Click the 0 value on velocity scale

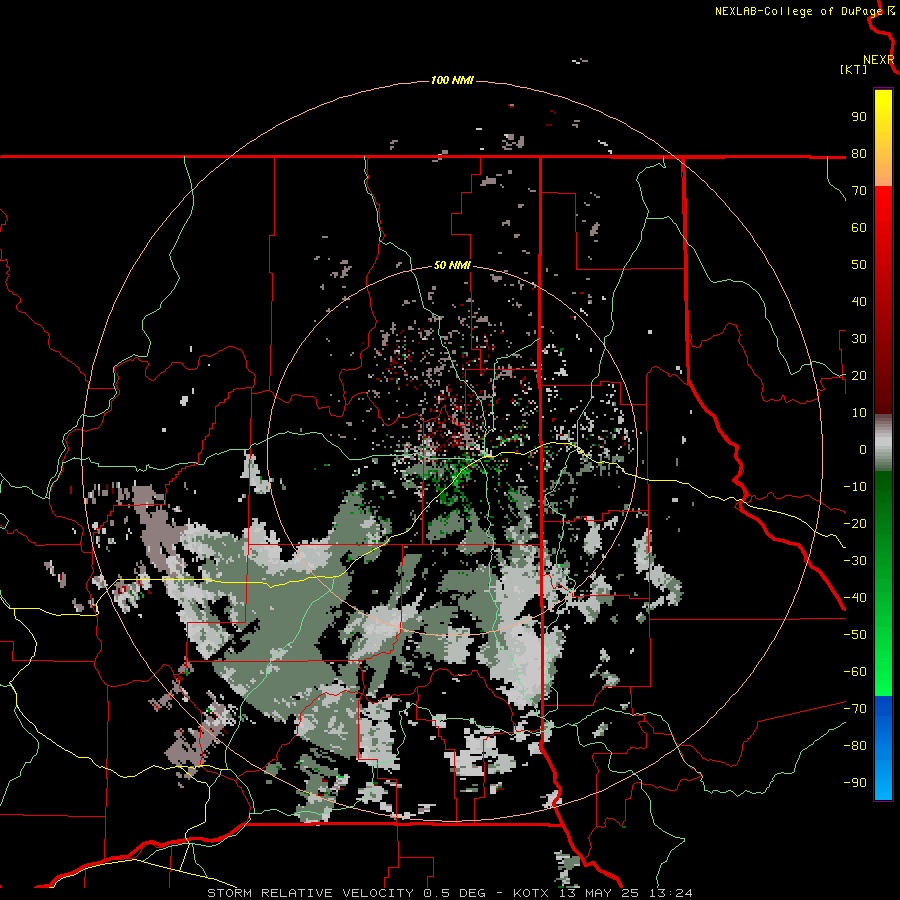click(863, 449)
